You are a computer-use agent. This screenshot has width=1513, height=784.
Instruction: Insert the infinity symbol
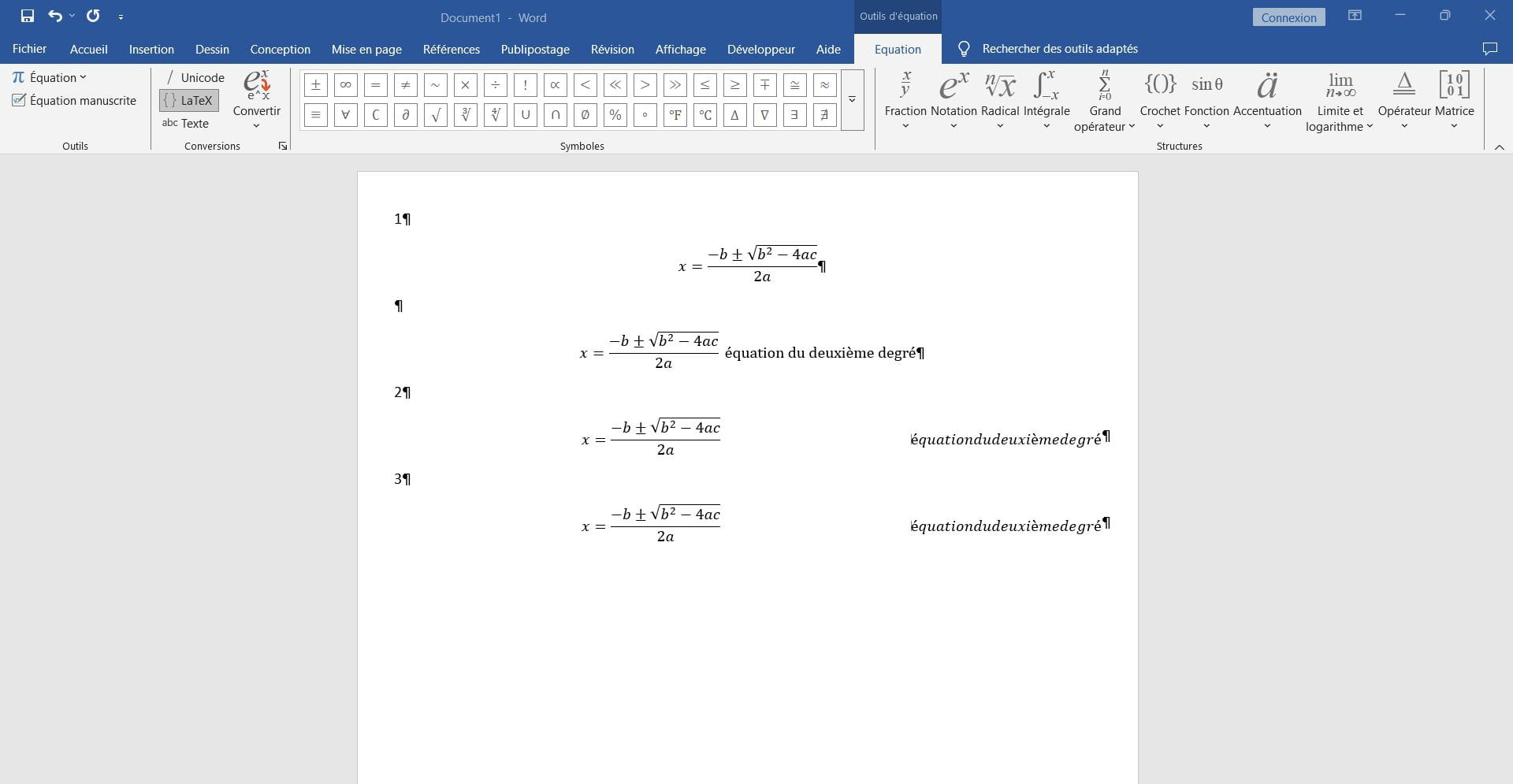click(345, 85)
